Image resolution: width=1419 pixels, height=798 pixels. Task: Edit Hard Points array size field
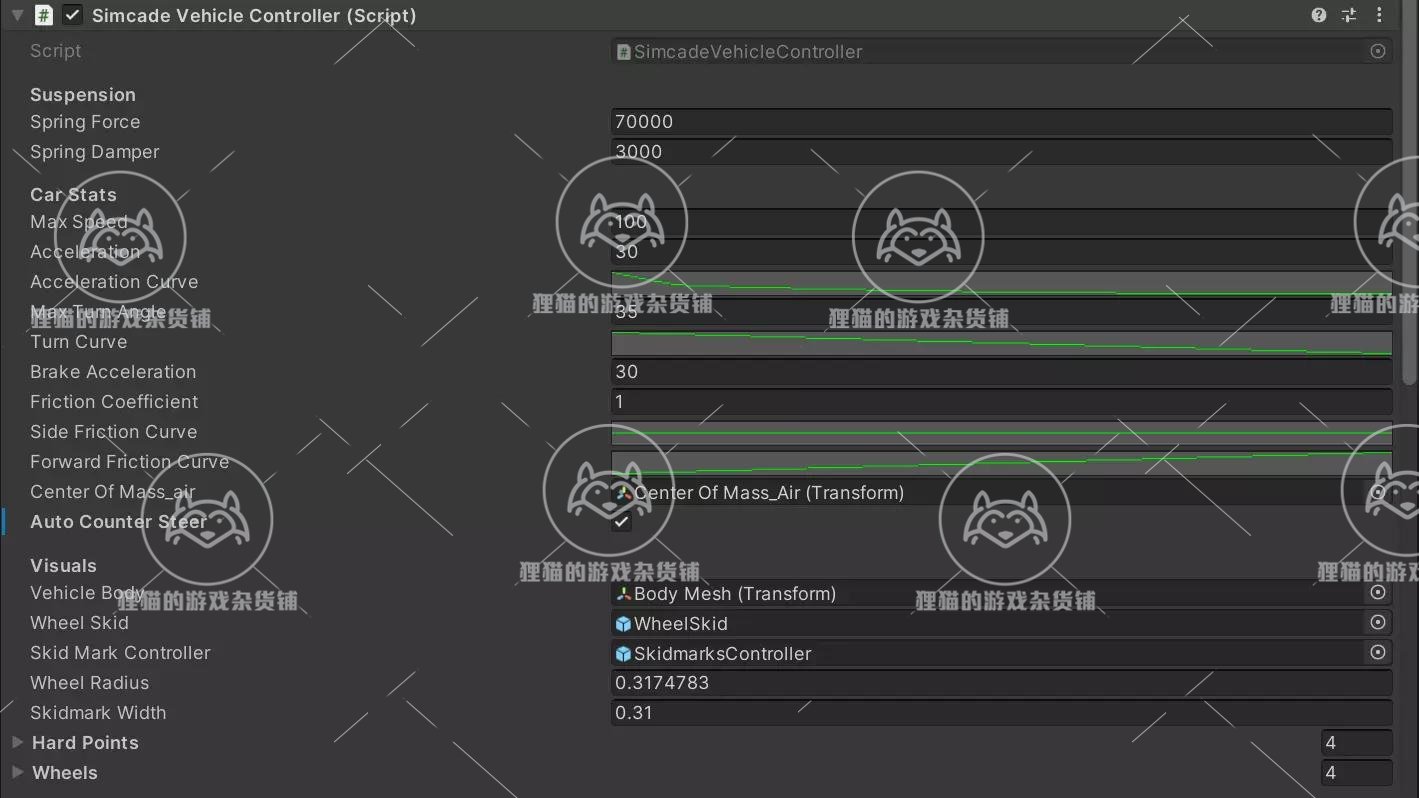(1356, 743)
